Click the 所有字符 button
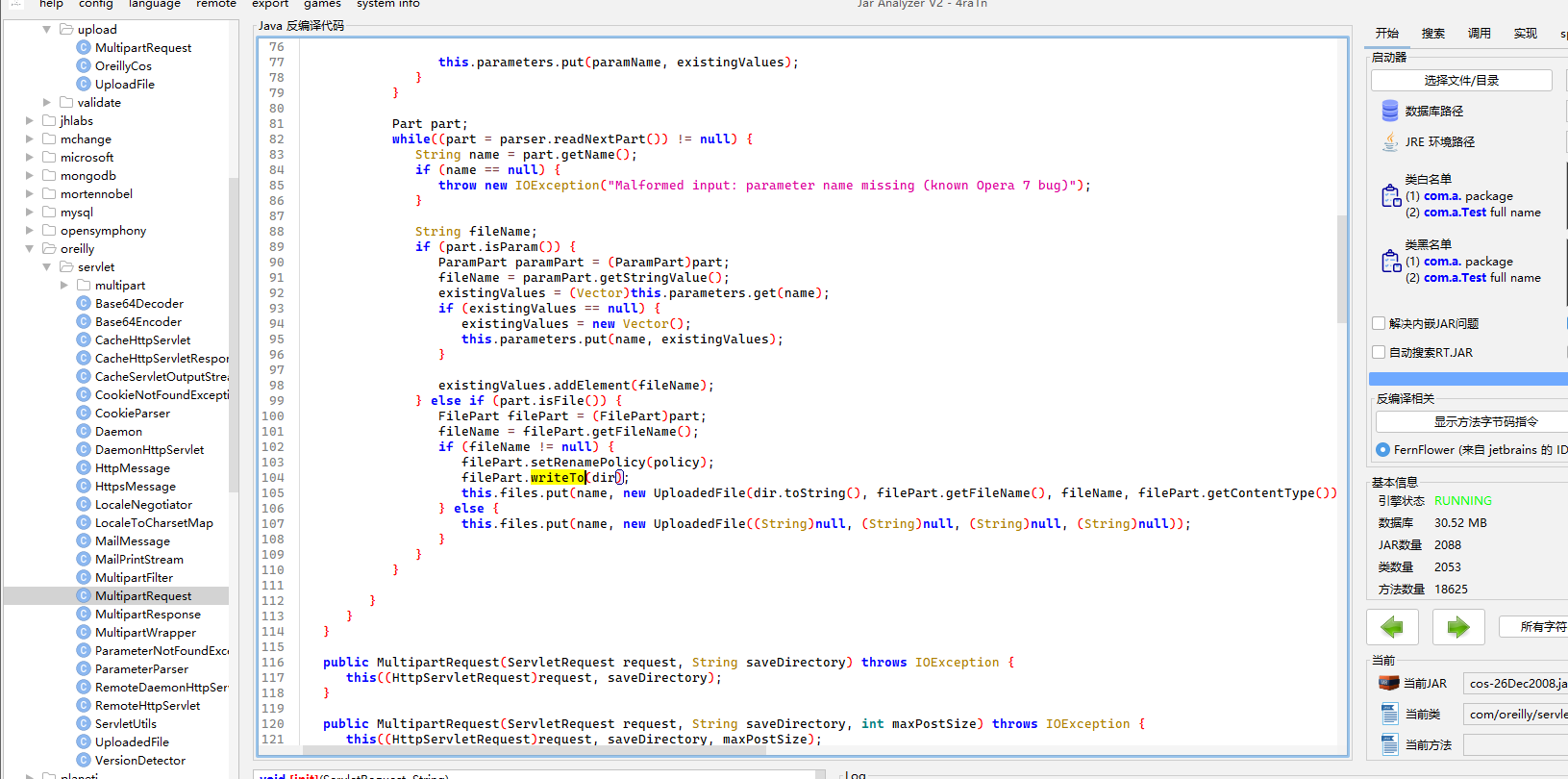Viewport: 1568px width, 779px height. tap(1534, 626)
